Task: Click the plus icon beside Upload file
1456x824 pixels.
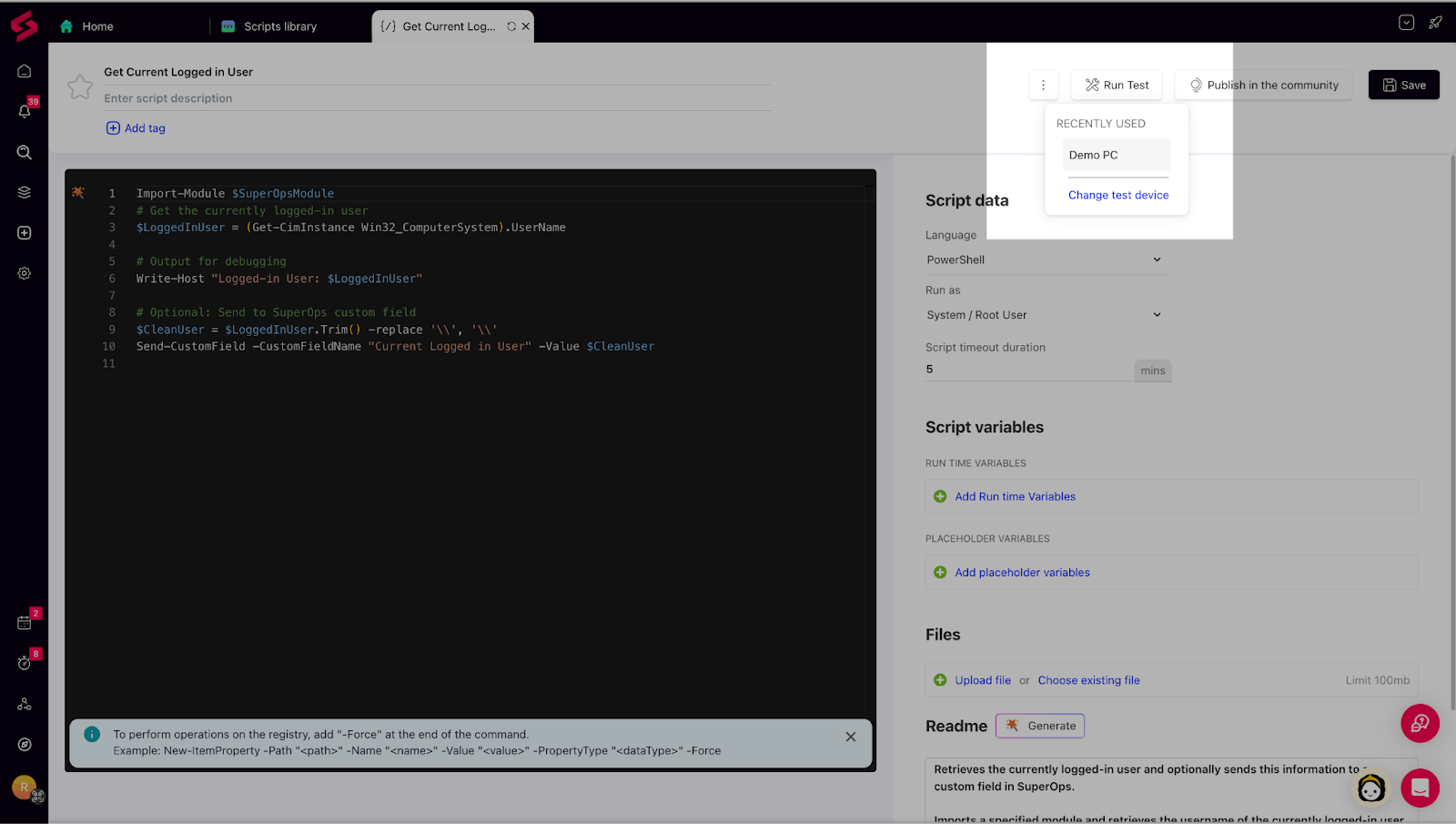Action: (x=940, y=680)
